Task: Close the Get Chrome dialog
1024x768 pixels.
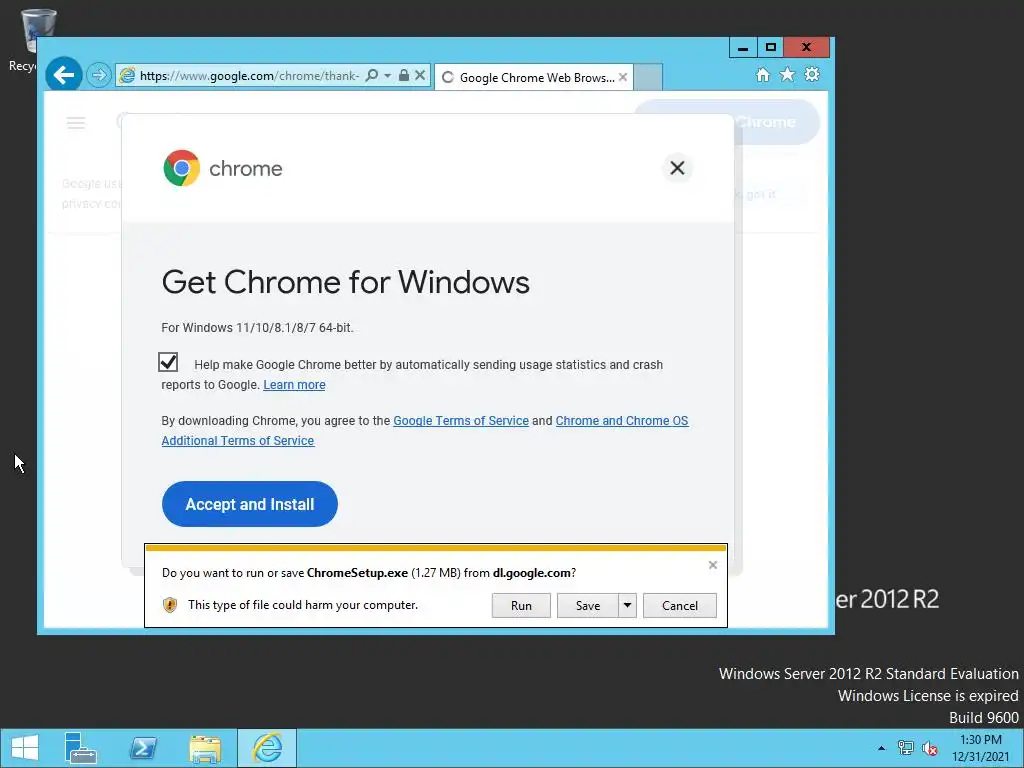Action: pyautogui.click(x=677, y=168)
